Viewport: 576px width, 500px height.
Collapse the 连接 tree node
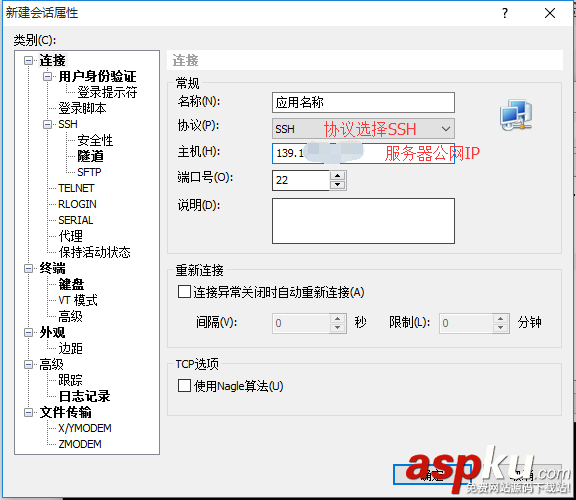tap(28, 60)
